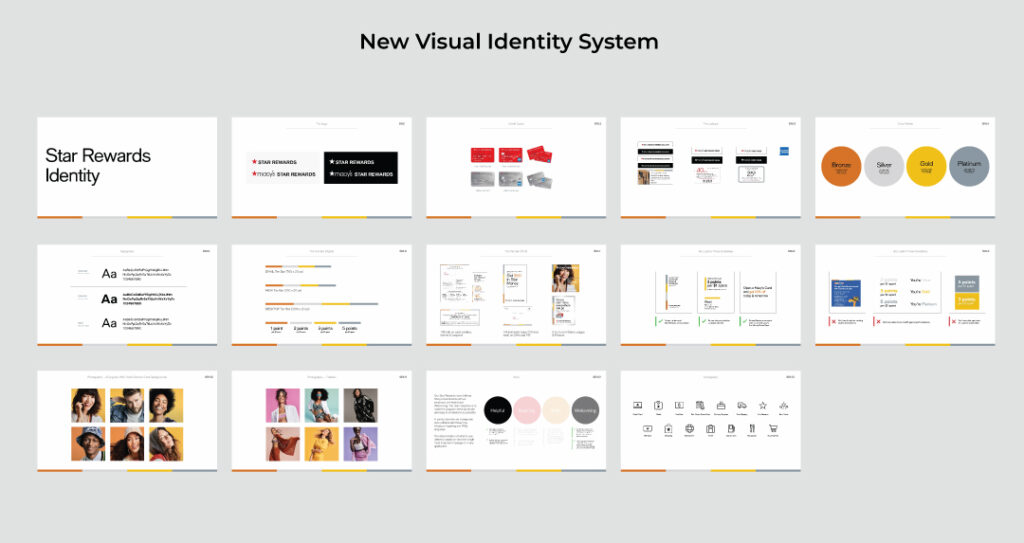Click the pink voice circle

(526, 410)
